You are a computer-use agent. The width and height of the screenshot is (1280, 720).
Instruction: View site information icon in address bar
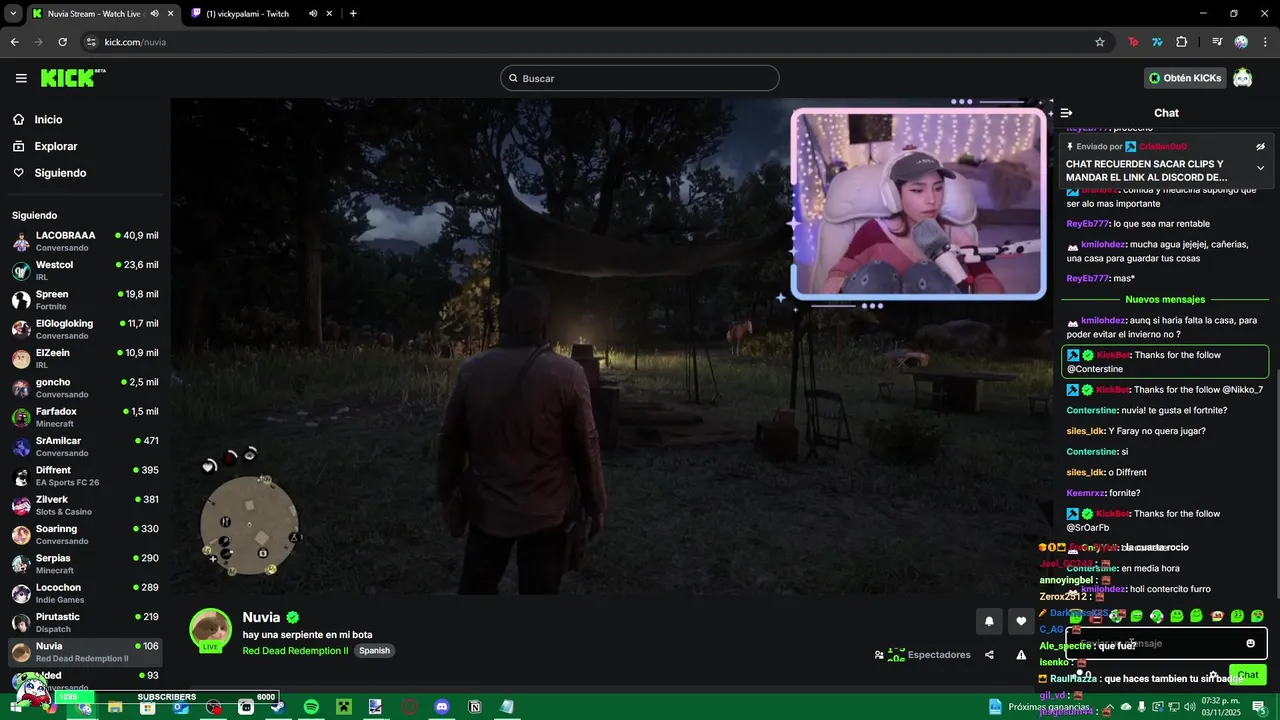[x=91, y=42]
